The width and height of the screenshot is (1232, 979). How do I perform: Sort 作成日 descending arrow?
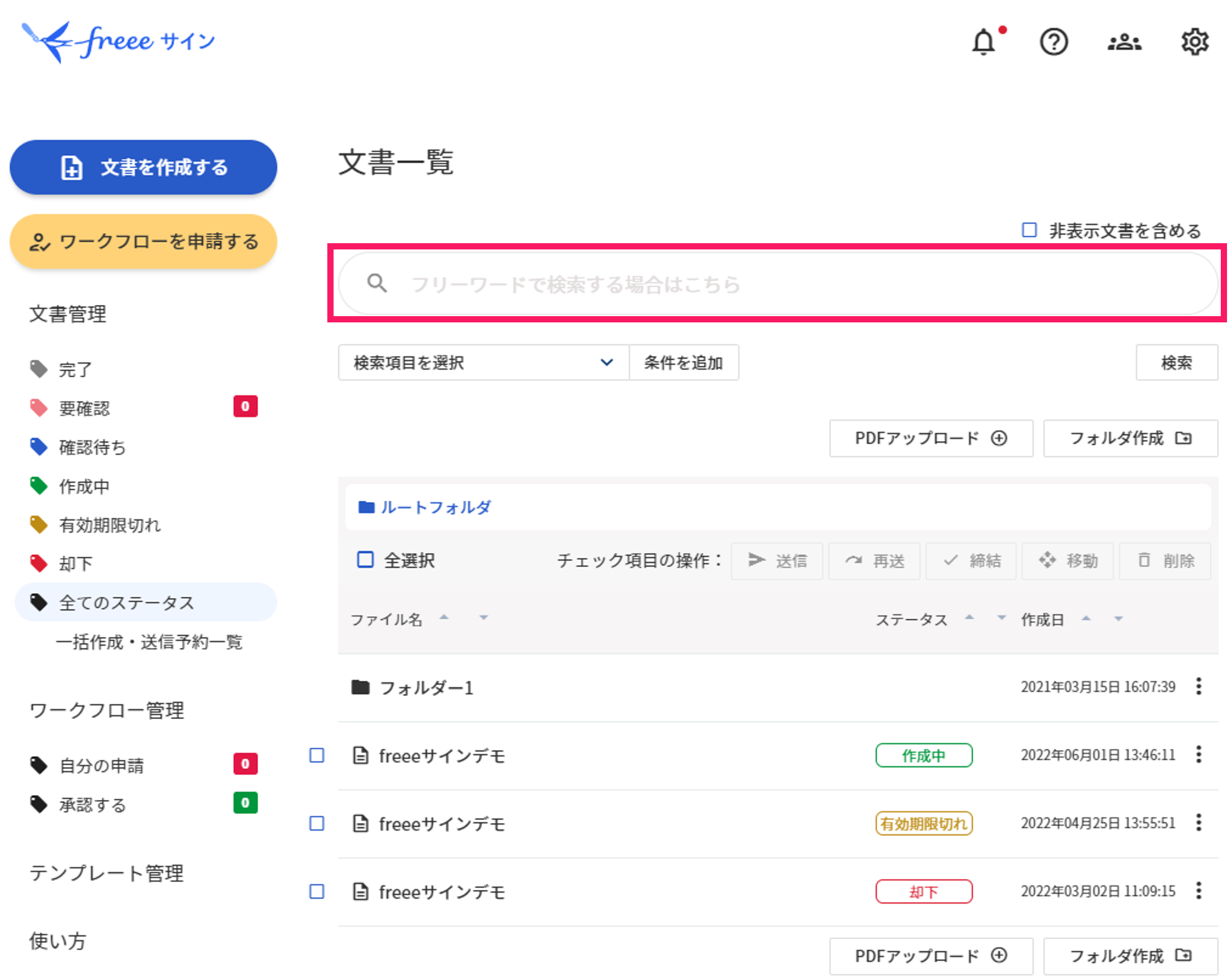(1119, 619)
